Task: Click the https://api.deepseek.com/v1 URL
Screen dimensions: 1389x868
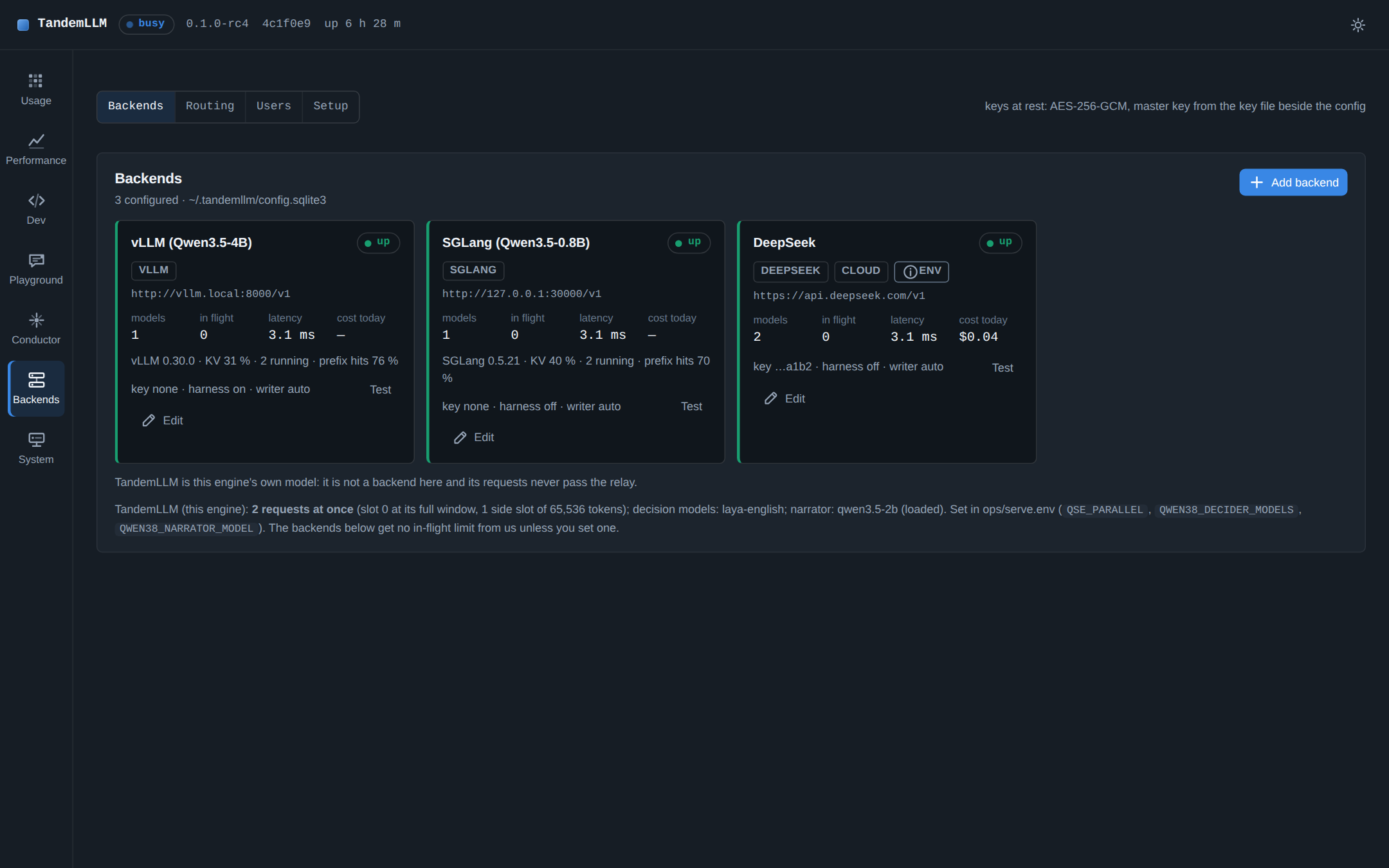Action: pyautogui.click(x=839, y=296)
